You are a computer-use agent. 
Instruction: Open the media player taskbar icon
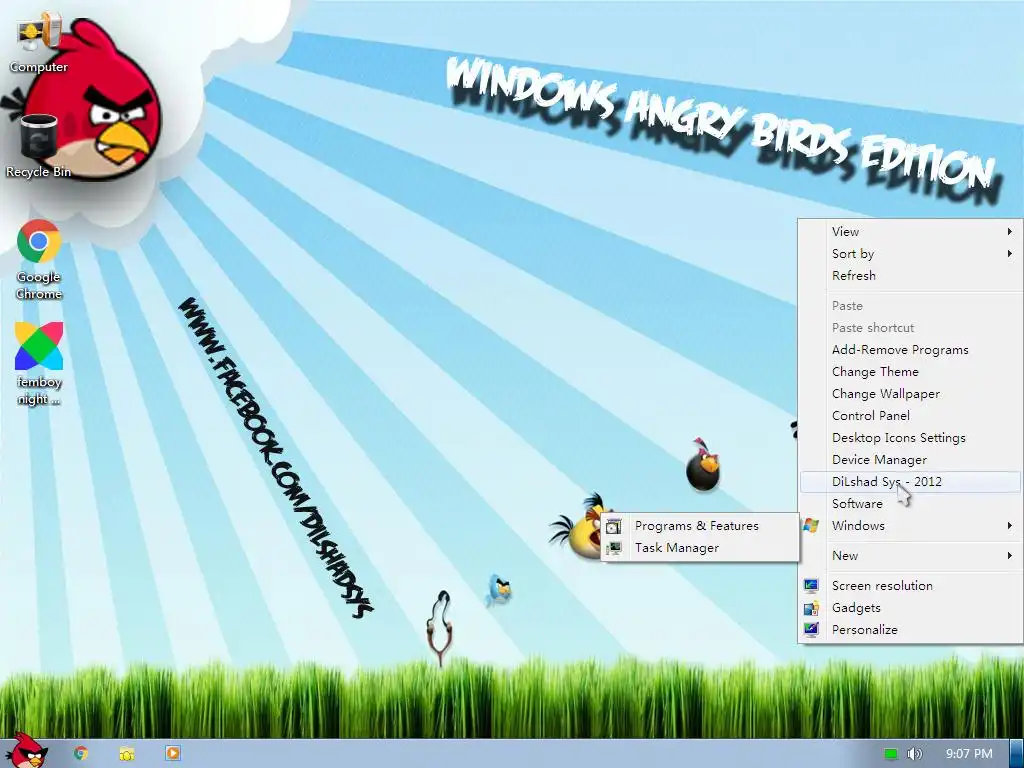[x=172, y=753]
